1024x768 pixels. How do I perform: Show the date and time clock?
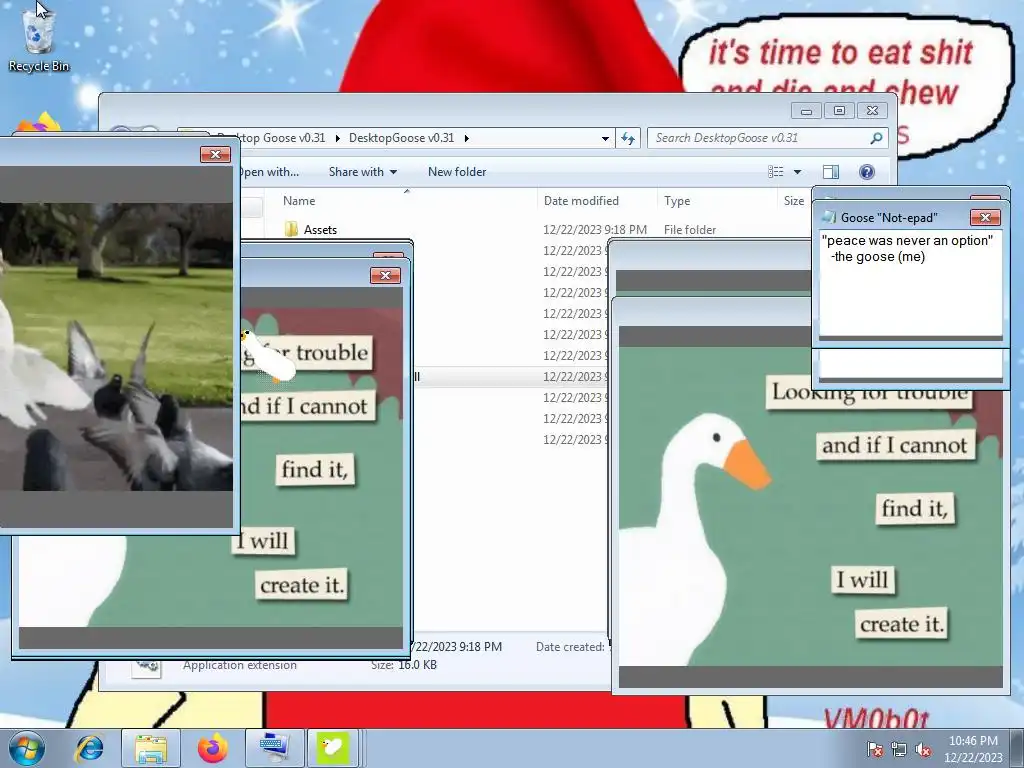point(973,749)
